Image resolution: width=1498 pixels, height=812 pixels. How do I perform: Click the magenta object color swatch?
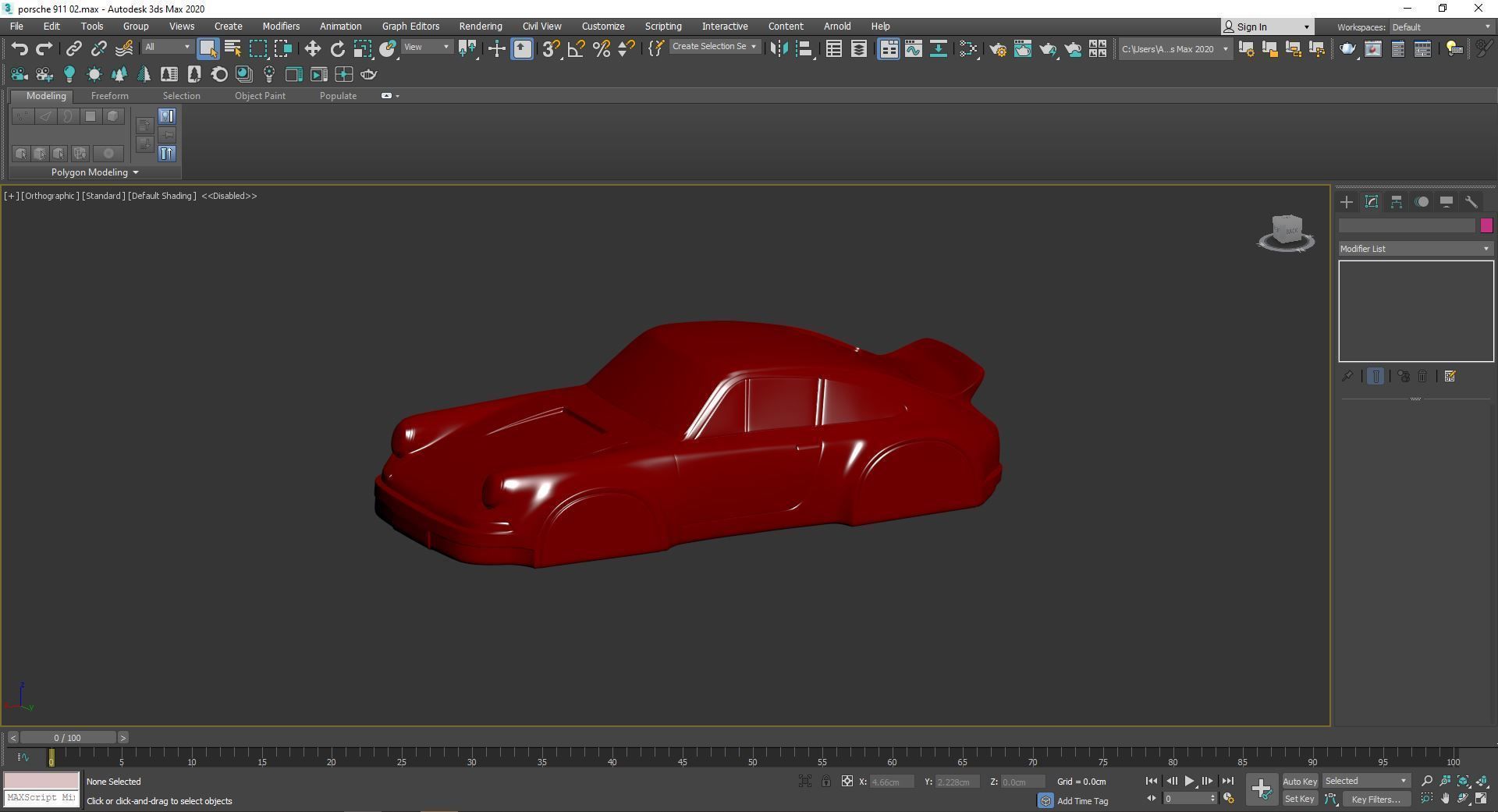pyautogui.click(x=1486, y=225)
